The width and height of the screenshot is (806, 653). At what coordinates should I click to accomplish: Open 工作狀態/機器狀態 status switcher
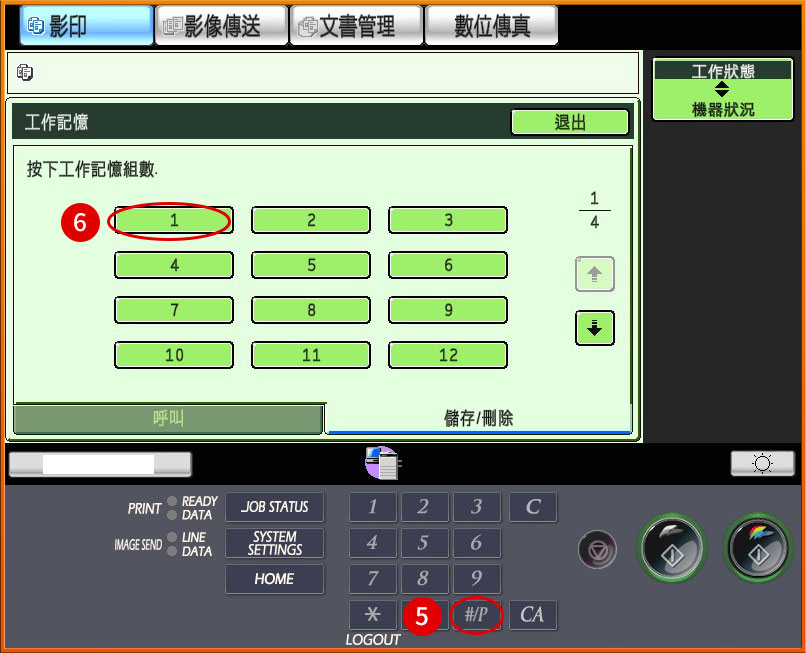(x=722, y=89)
